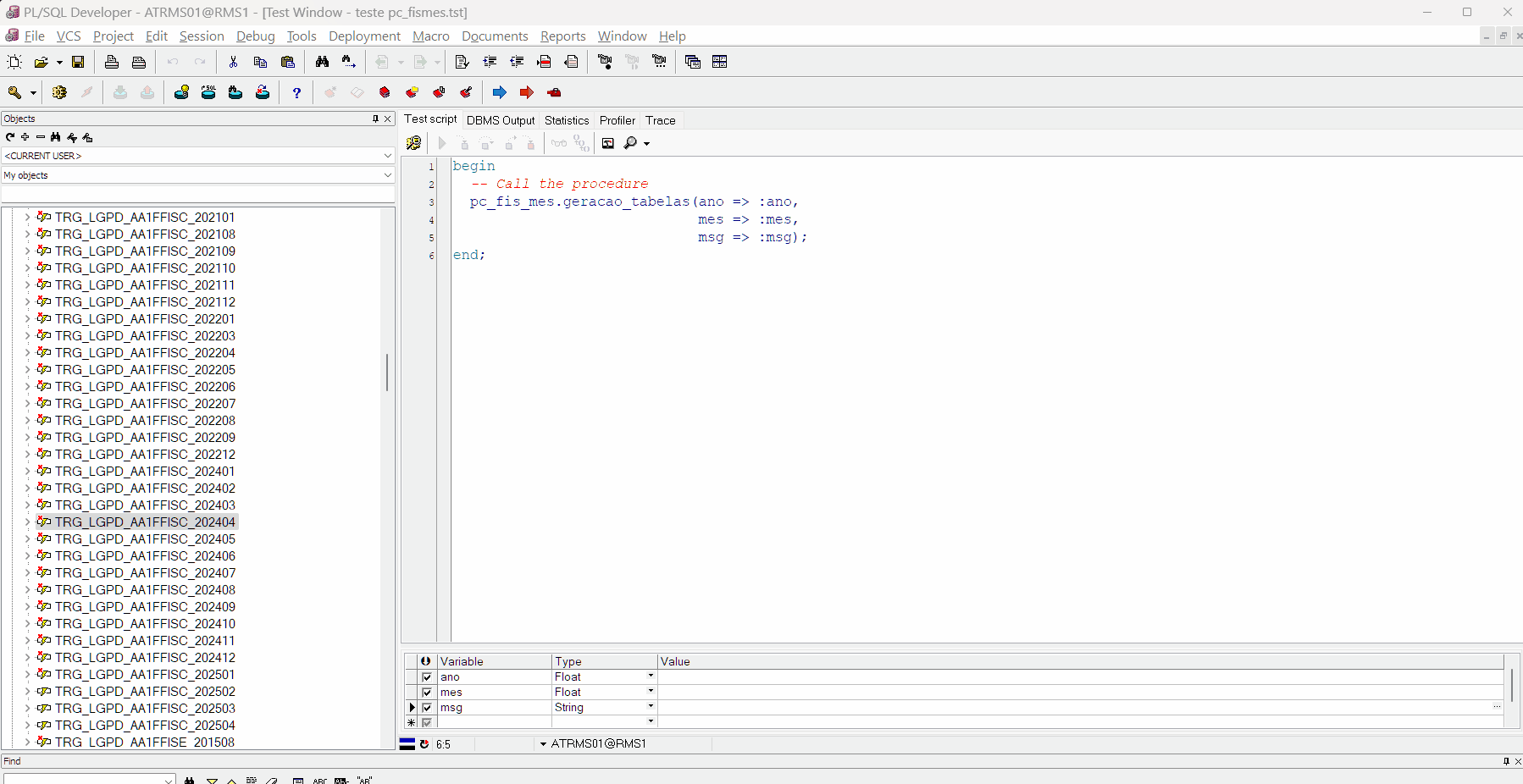Viewport: 1523px width, 784px height.
Task: Open the <CURRENT USER> dropdown
Action: pyautogui.click(x=387, y=156)
